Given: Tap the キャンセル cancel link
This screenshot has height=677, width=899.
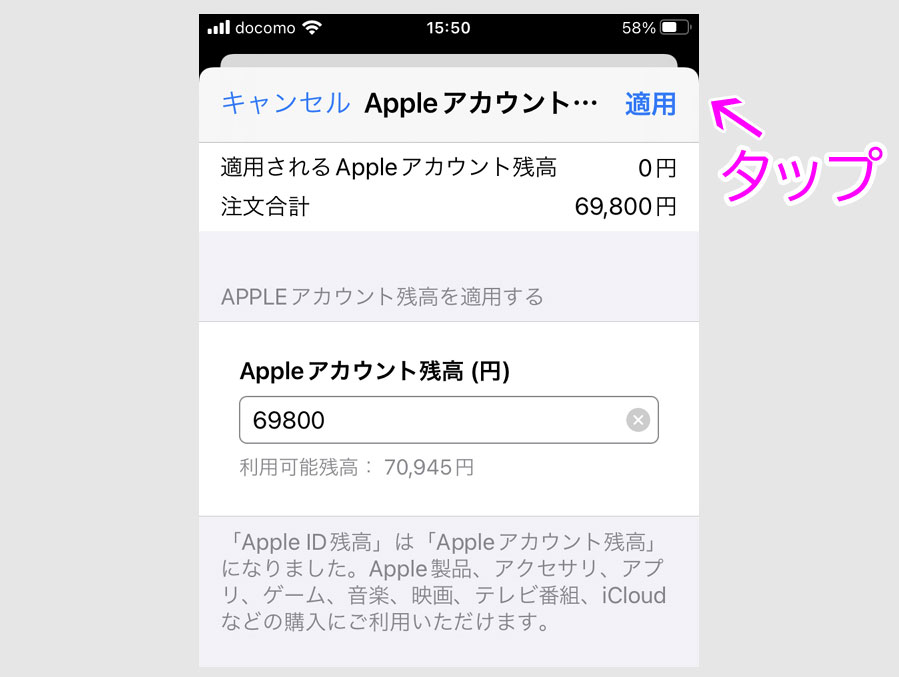Looking at the screenshot, I should [x=286, y=104].
